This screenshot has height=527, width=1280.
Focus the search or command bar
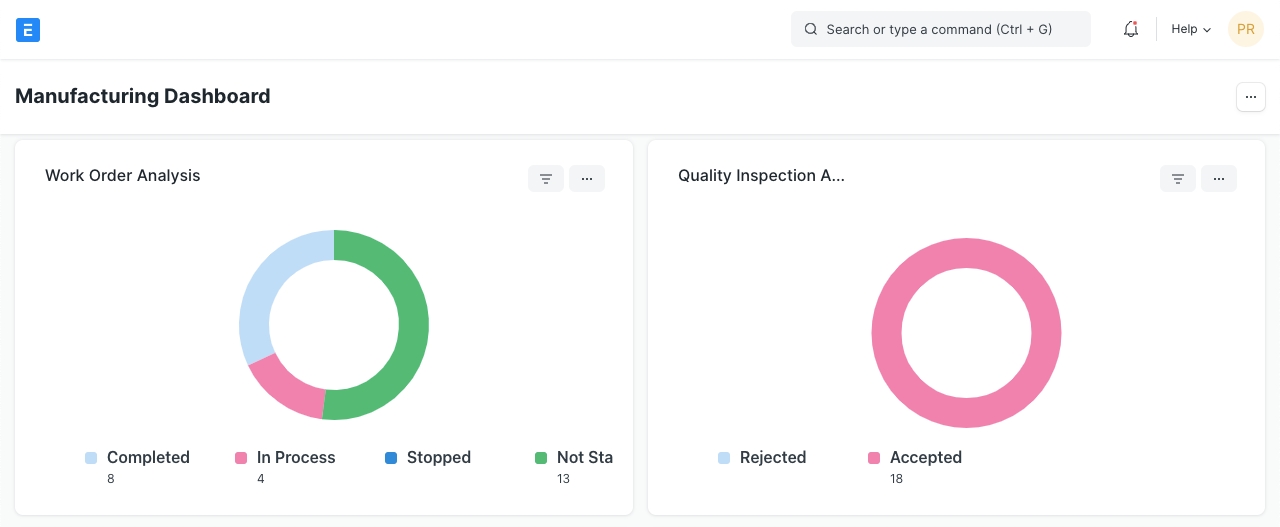point(940,30)
